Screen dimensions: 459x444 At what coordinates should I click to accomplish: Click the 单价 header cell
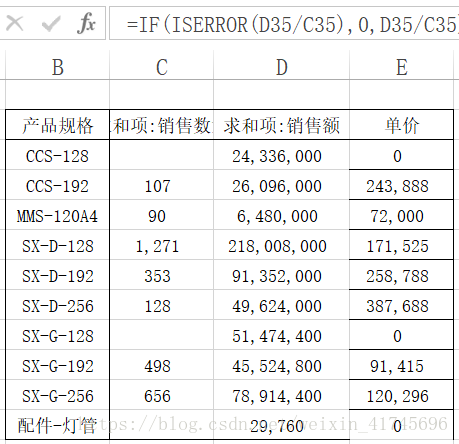[402, 125]
